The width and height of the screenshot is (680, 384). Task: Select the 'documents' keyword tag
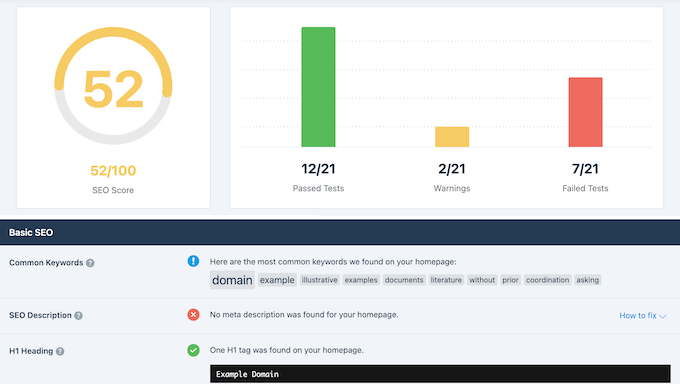click(404, 280)
